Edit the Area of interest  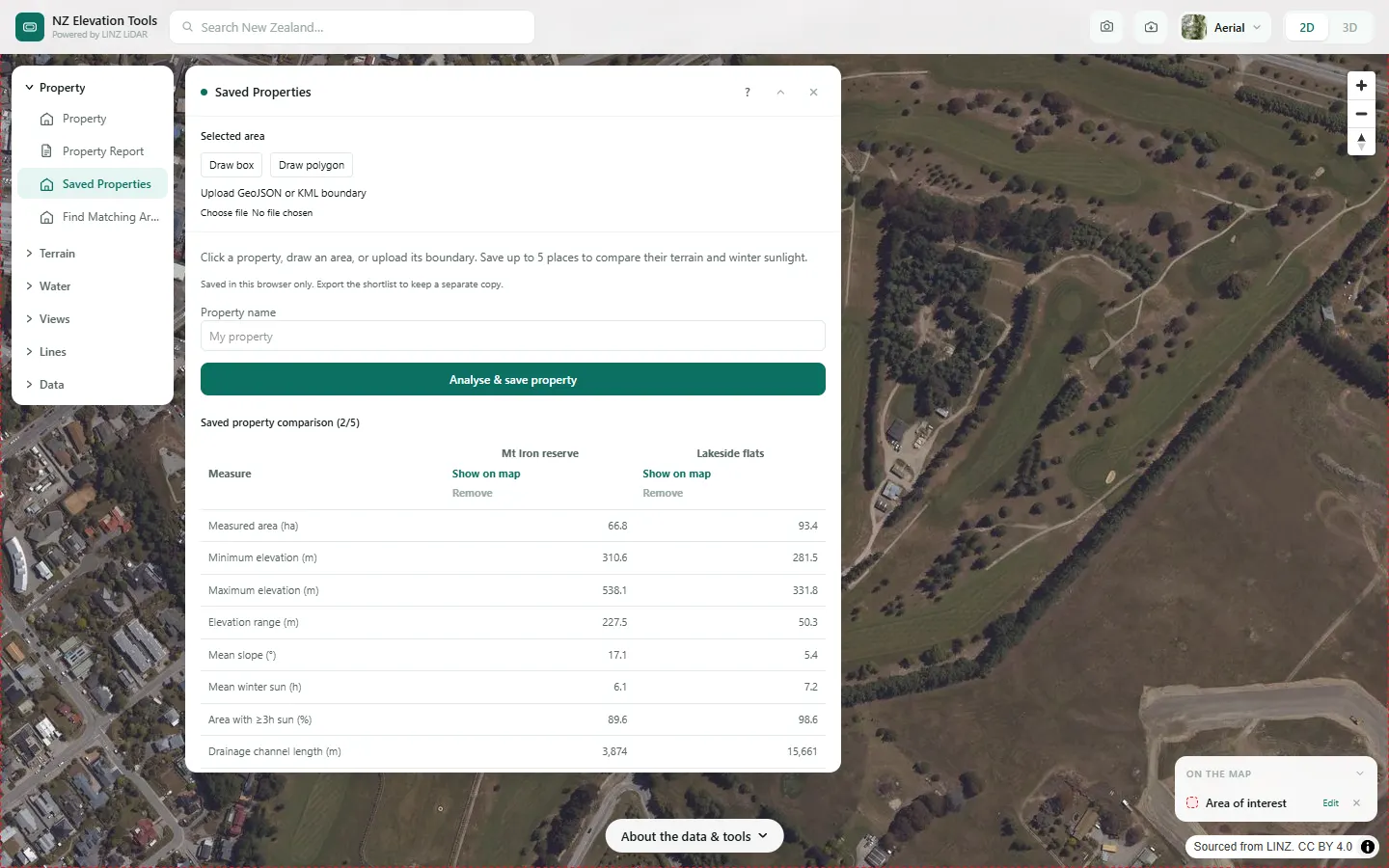(1330, 803)
